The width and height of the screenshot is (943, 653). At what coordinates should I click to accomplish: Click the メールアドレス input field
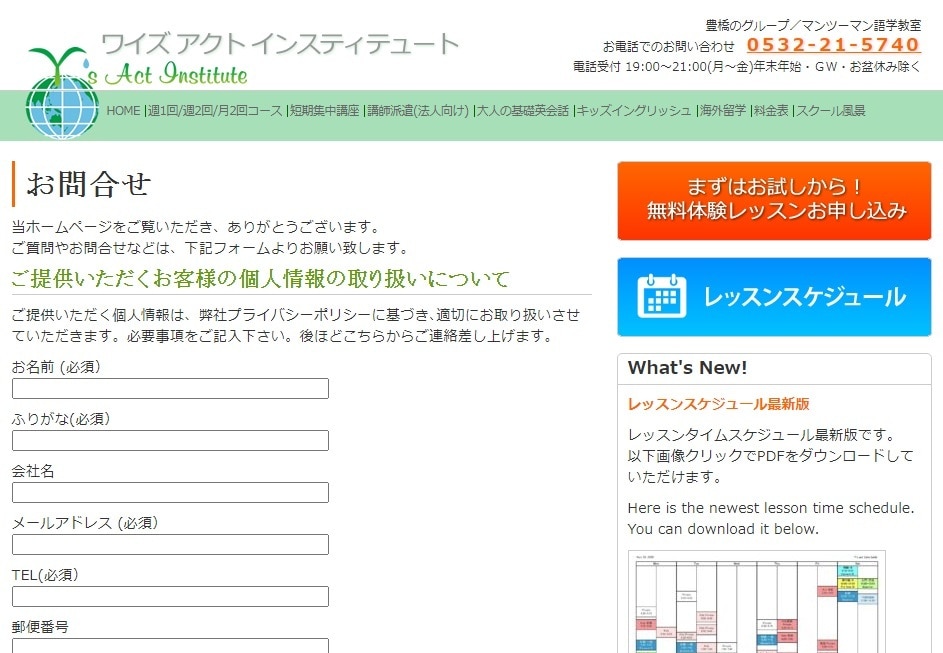[170, 544]
